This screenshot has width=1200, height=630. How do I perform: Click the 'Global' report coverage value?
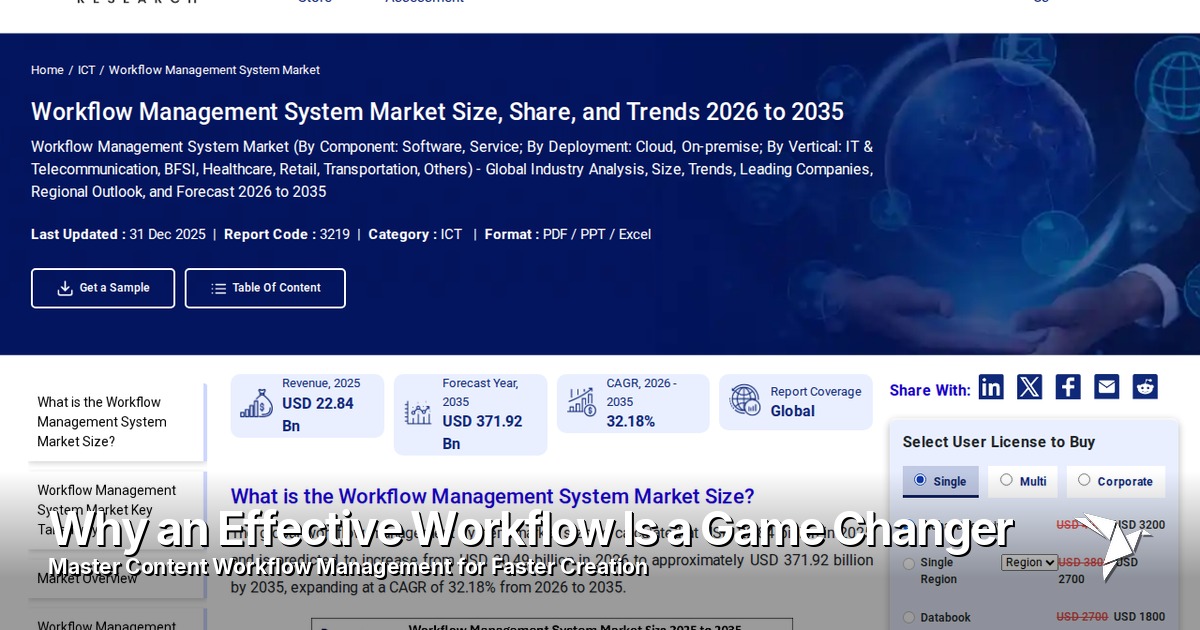coord(793,411)
